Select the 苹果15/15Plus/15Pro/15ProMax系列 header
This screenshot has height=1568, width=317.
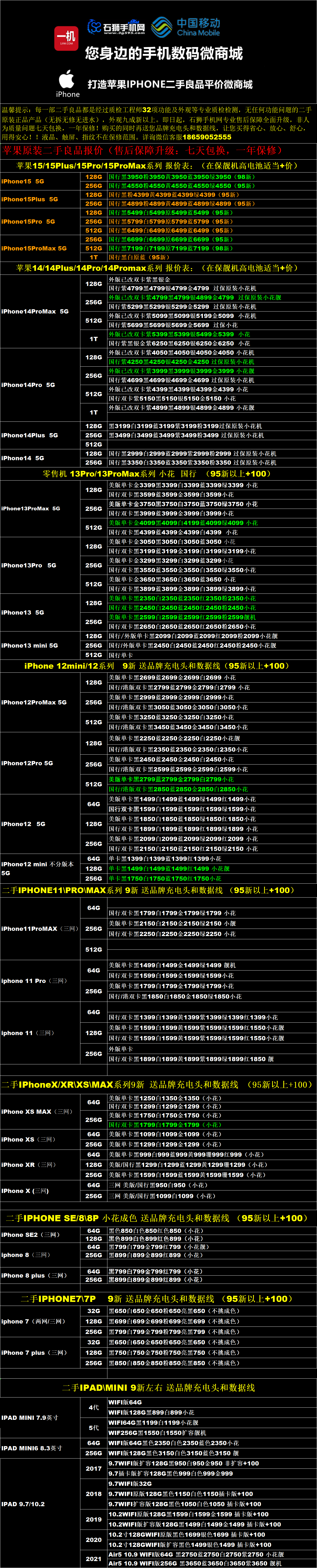158,166
